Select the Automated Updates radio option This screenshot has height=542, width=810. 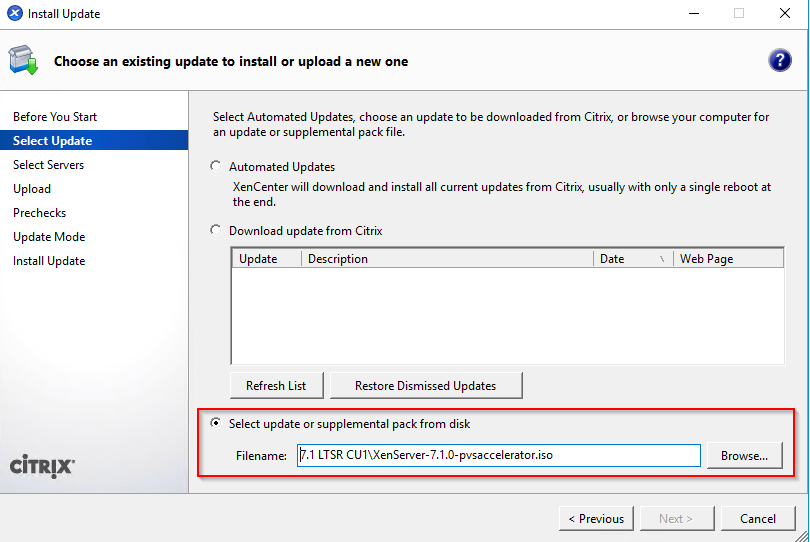tap(216, 167)
